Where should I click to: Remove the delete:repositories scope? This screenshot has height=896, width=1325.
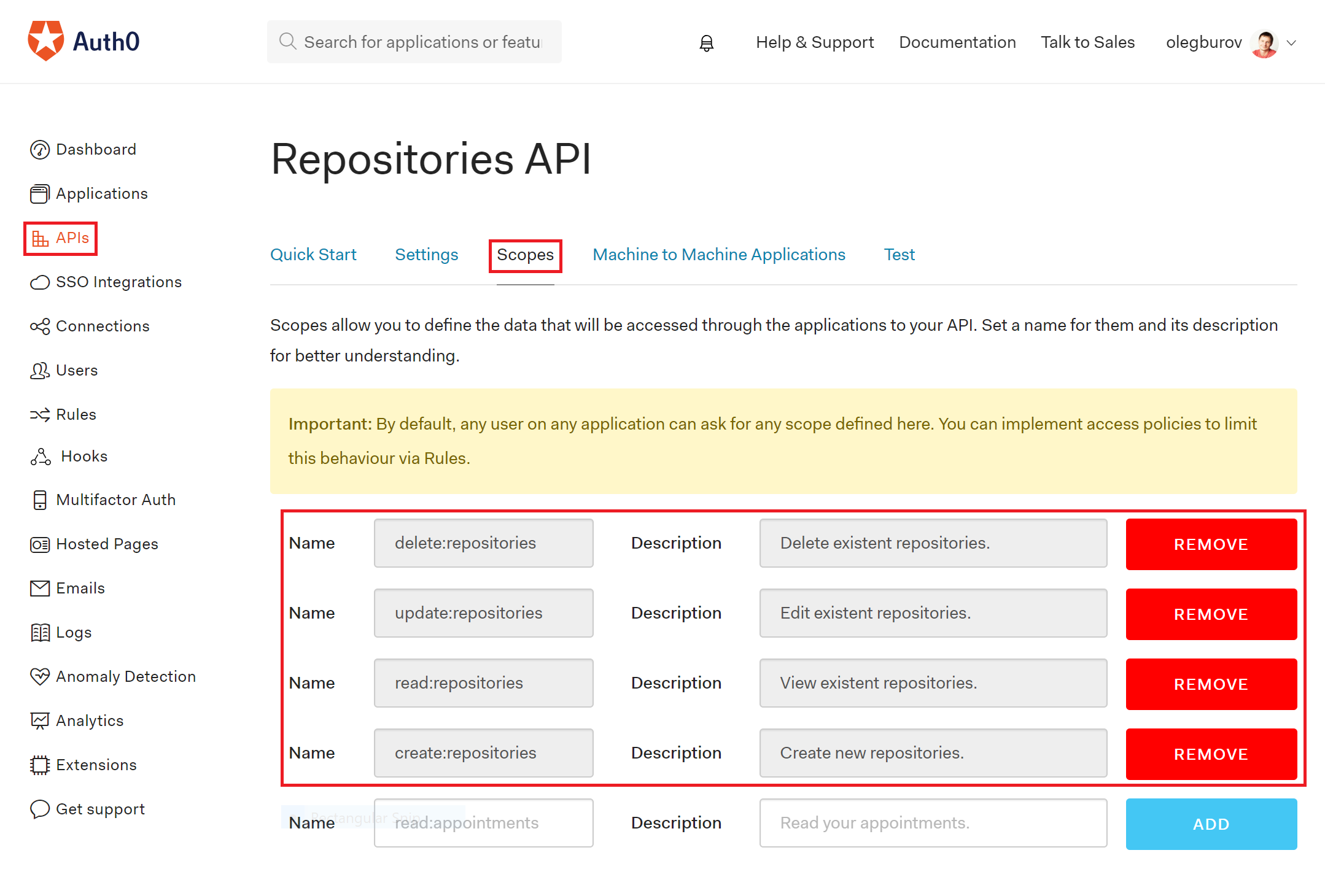pyautogui.click(x=1211, y=544)
